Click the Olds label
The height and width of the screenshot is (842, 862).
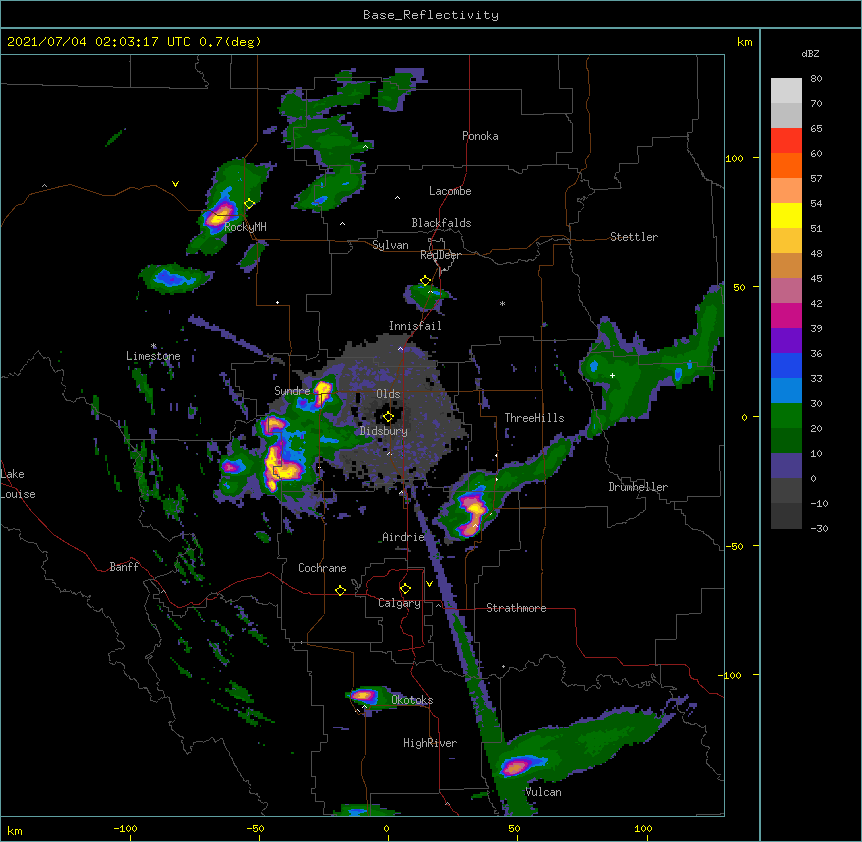pos(388,394)
